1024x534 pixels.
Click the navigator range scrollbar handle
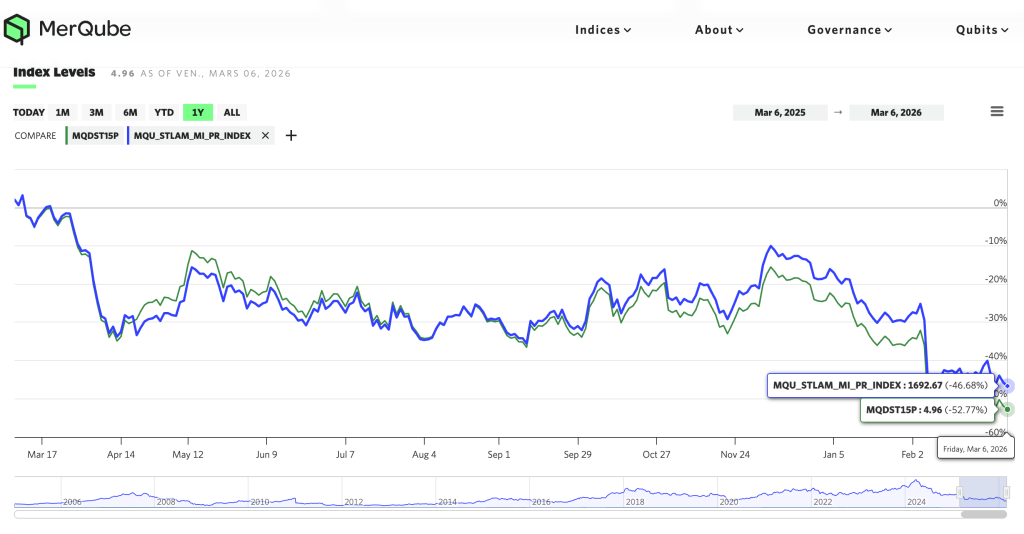pos(983,514)
